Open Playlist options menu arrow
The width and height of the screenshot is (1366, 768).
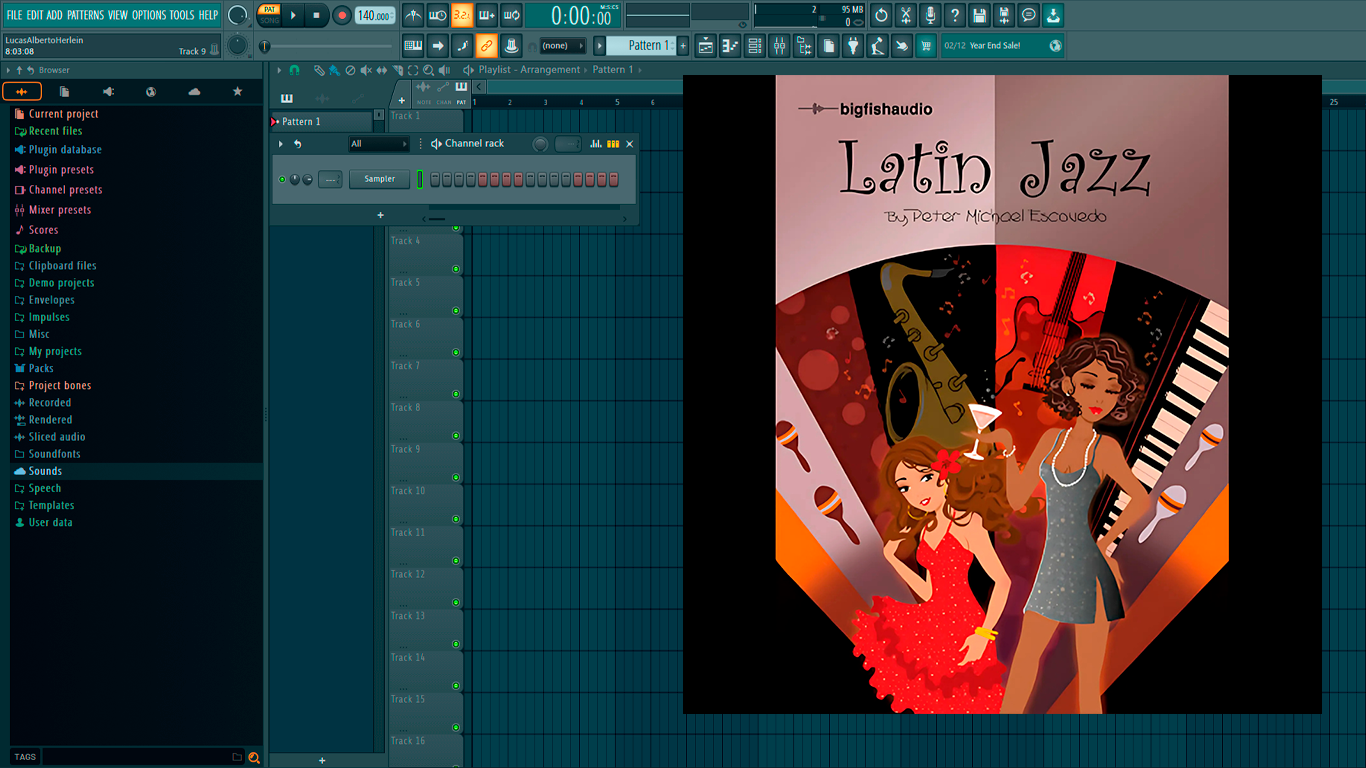[280, 70]
